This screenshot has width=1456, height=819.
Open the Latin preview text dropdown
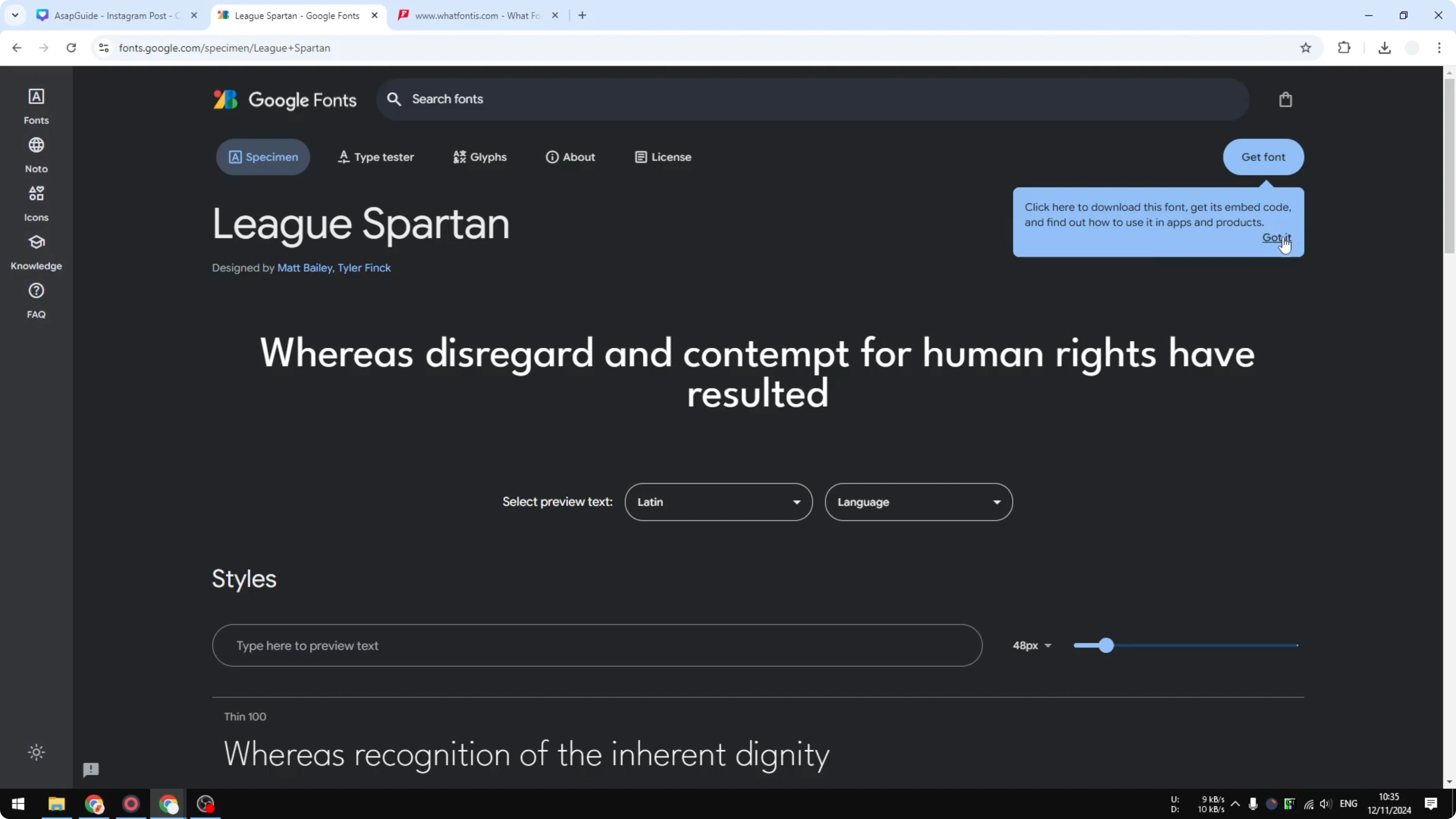coord(718,501)
